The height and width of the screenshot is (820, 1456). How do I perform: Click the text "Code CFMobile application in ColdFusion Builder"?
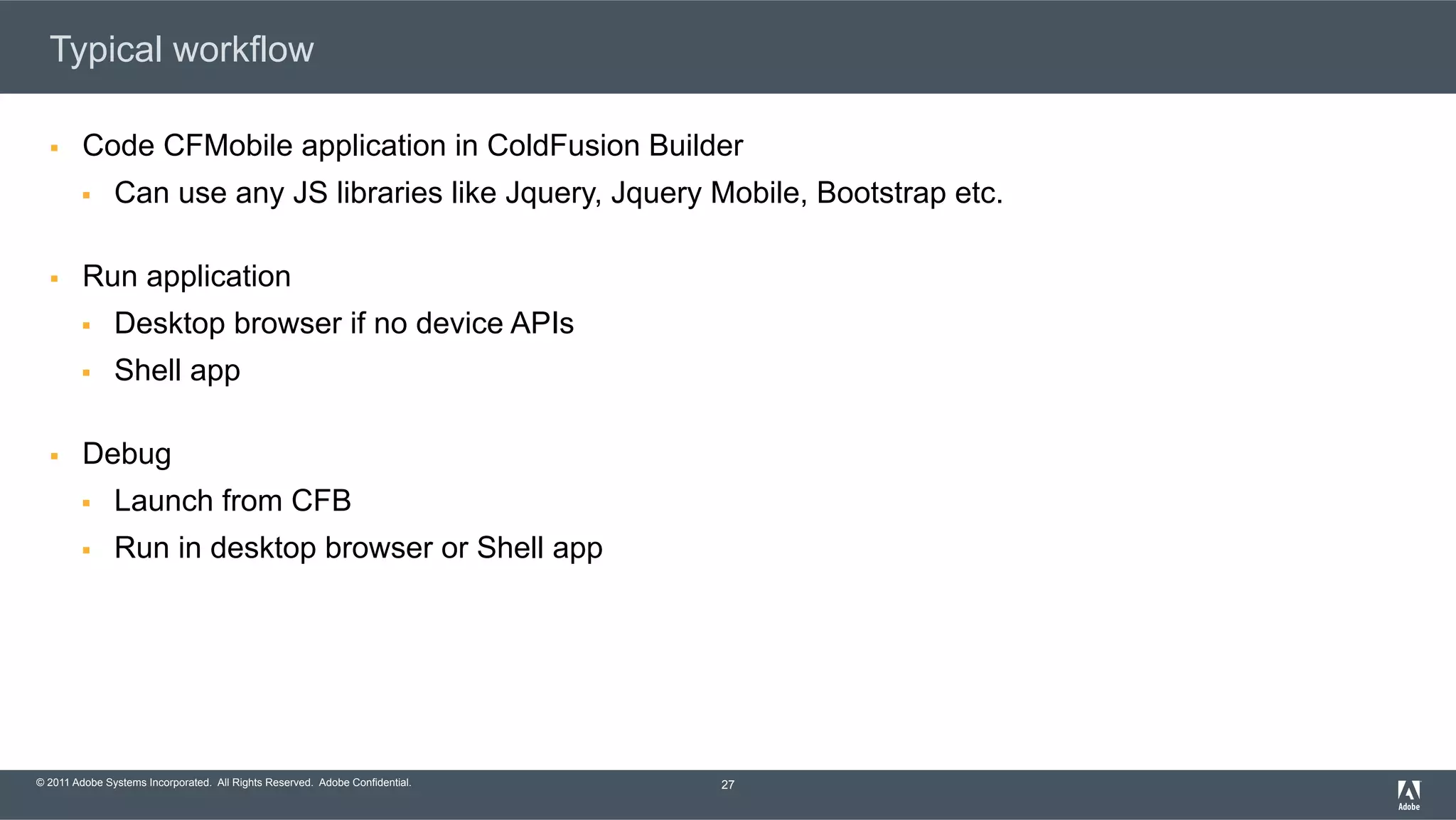412,146
